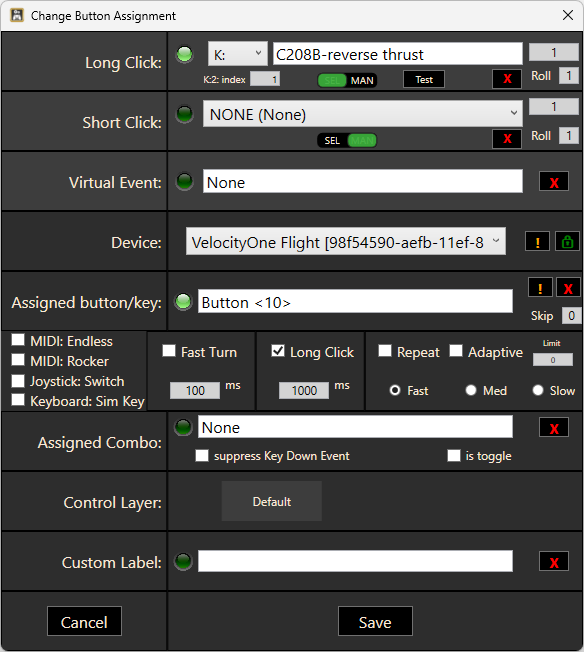Viewport: 584px width, 652px height.
Task: Click the Assigned button warning exclamation icon
Action: [x=540, y=287]
